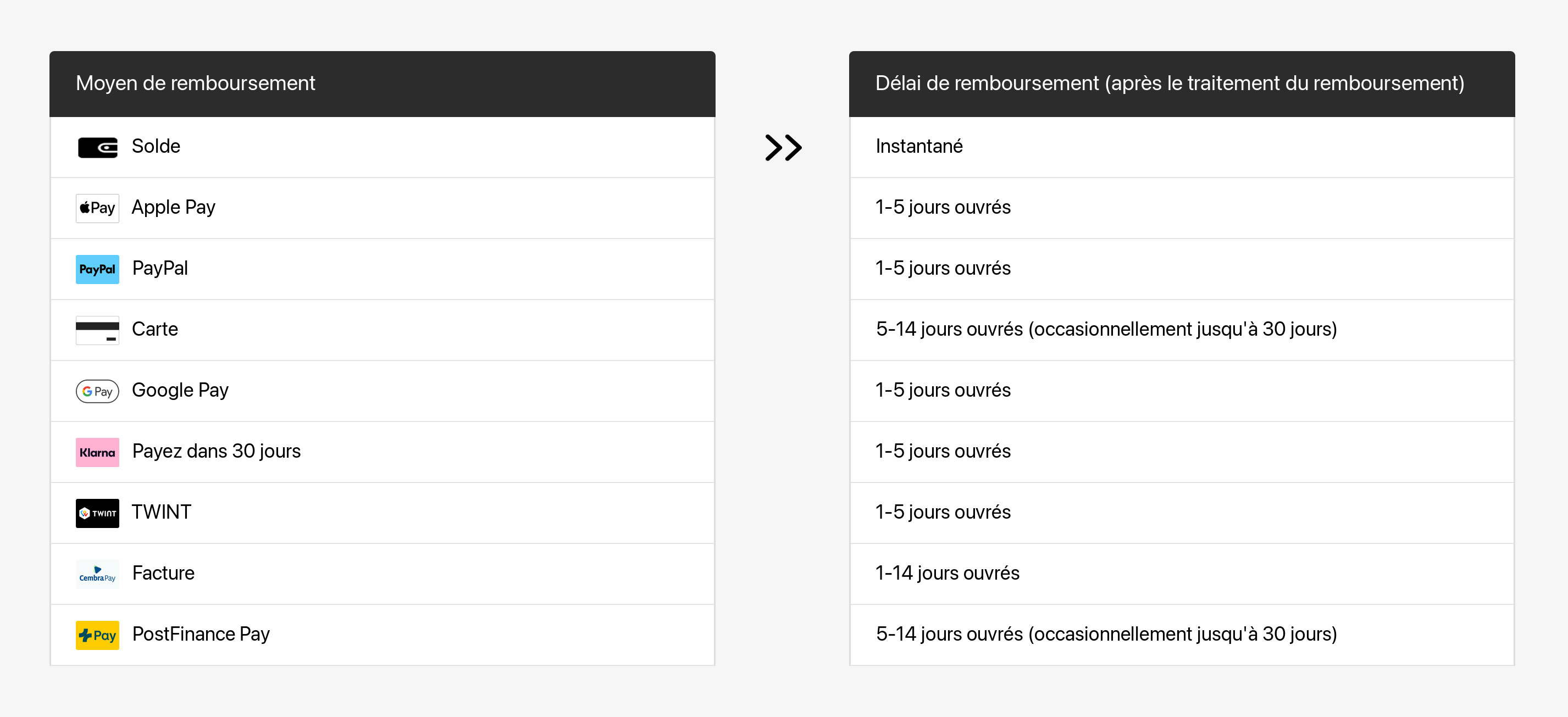1568x717 pixels.
Task: Click the Google Pay logo badge
Action: pos(97,391)
